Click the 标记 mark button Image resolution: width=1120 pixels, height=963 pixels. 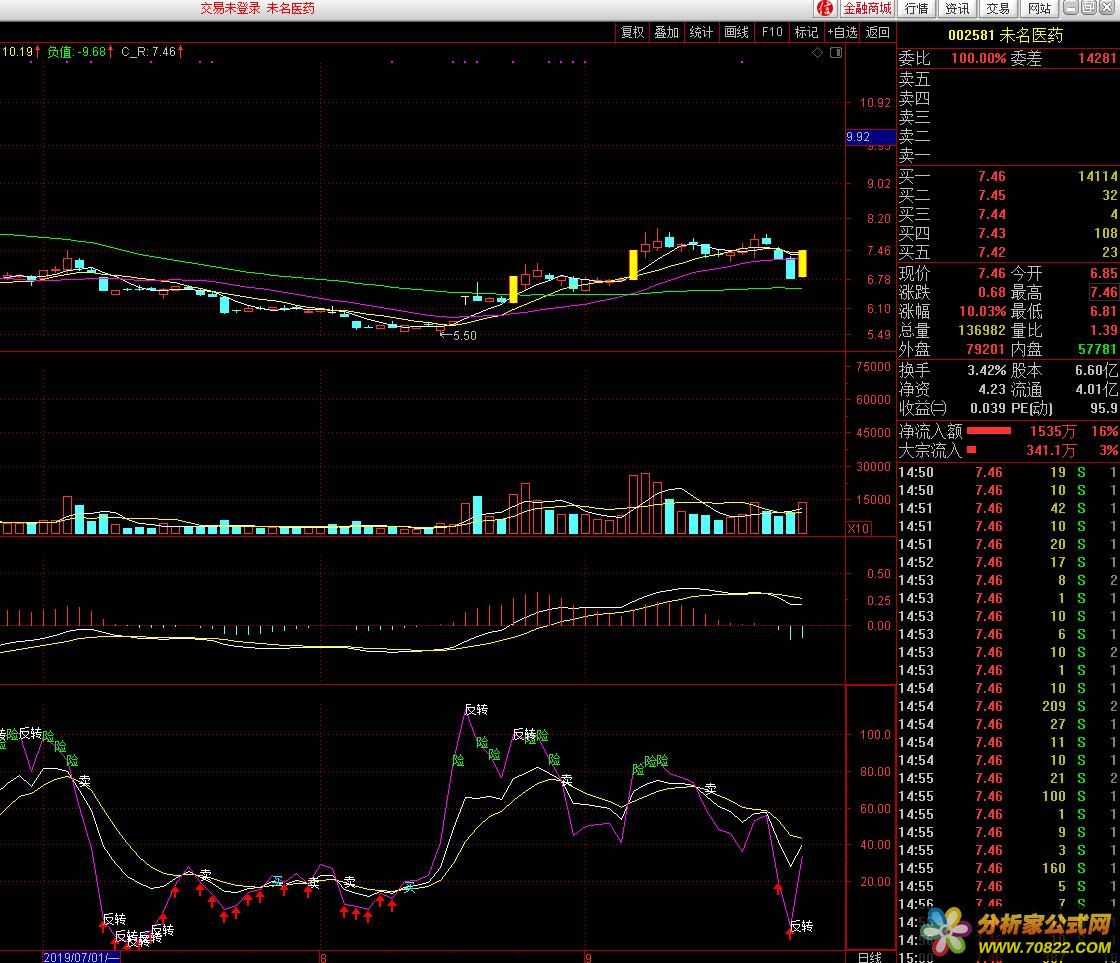click(806, 32)
